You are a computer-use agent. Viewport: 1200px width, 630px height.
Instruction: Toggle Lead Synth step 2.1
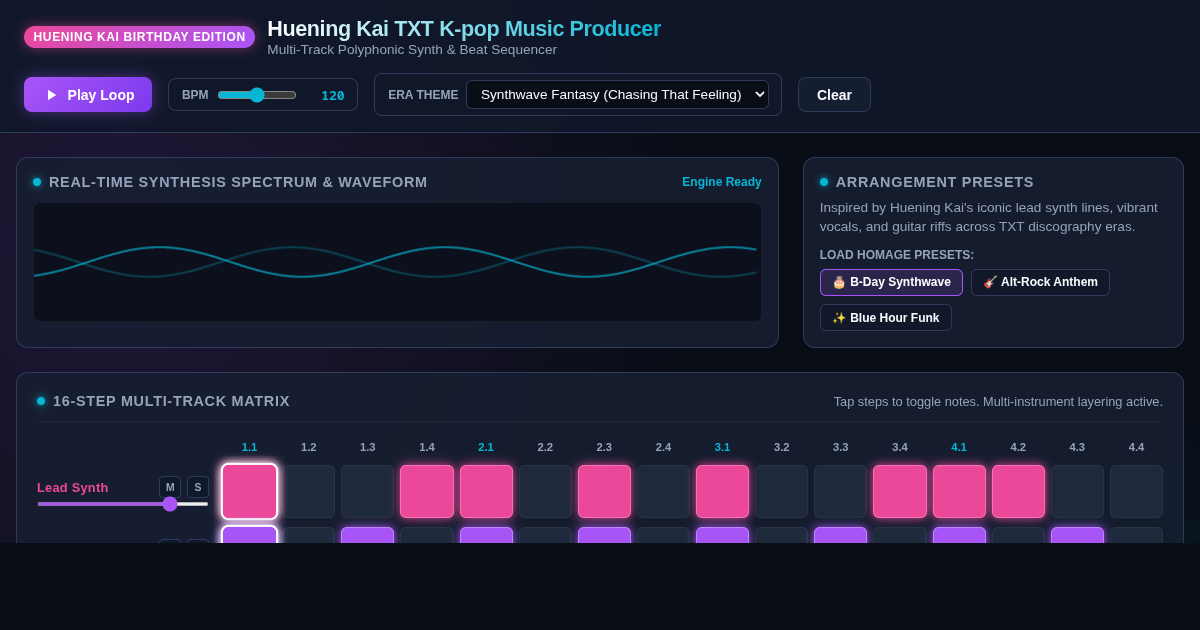coord(486,491)
